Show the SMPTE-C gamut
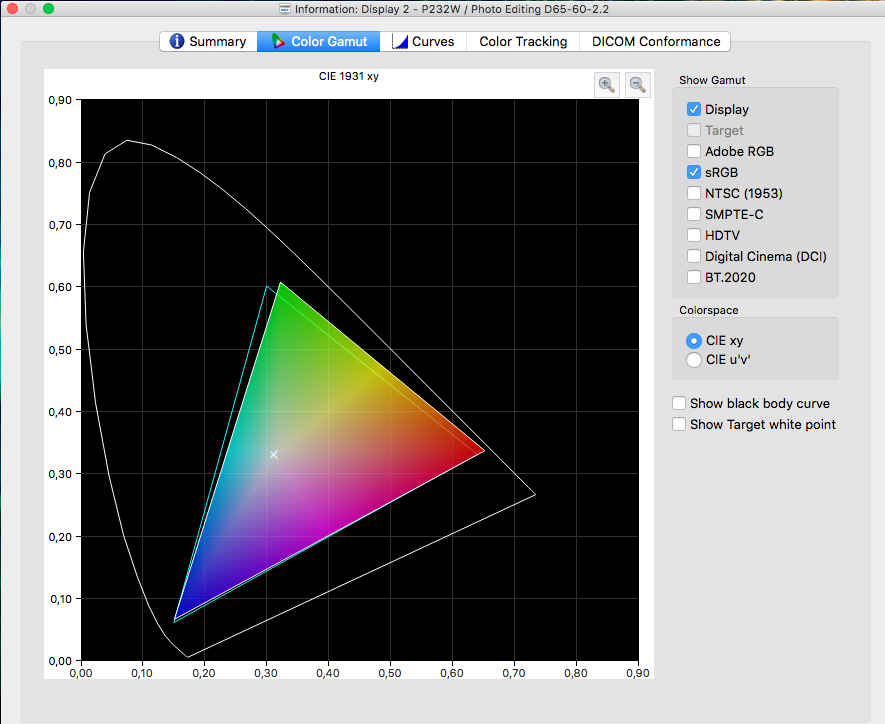This screenshot has width=885, height=724. [x=694, y=214]
